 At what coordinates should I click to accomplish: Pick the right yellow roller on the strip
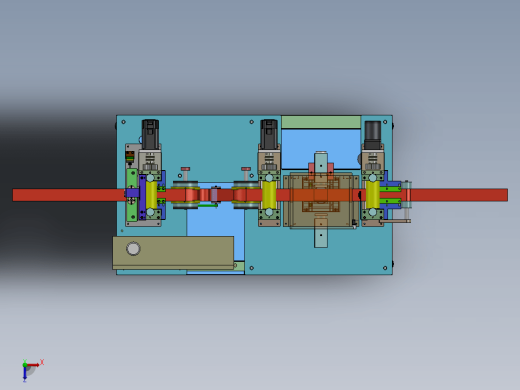[x=373, y=195]
